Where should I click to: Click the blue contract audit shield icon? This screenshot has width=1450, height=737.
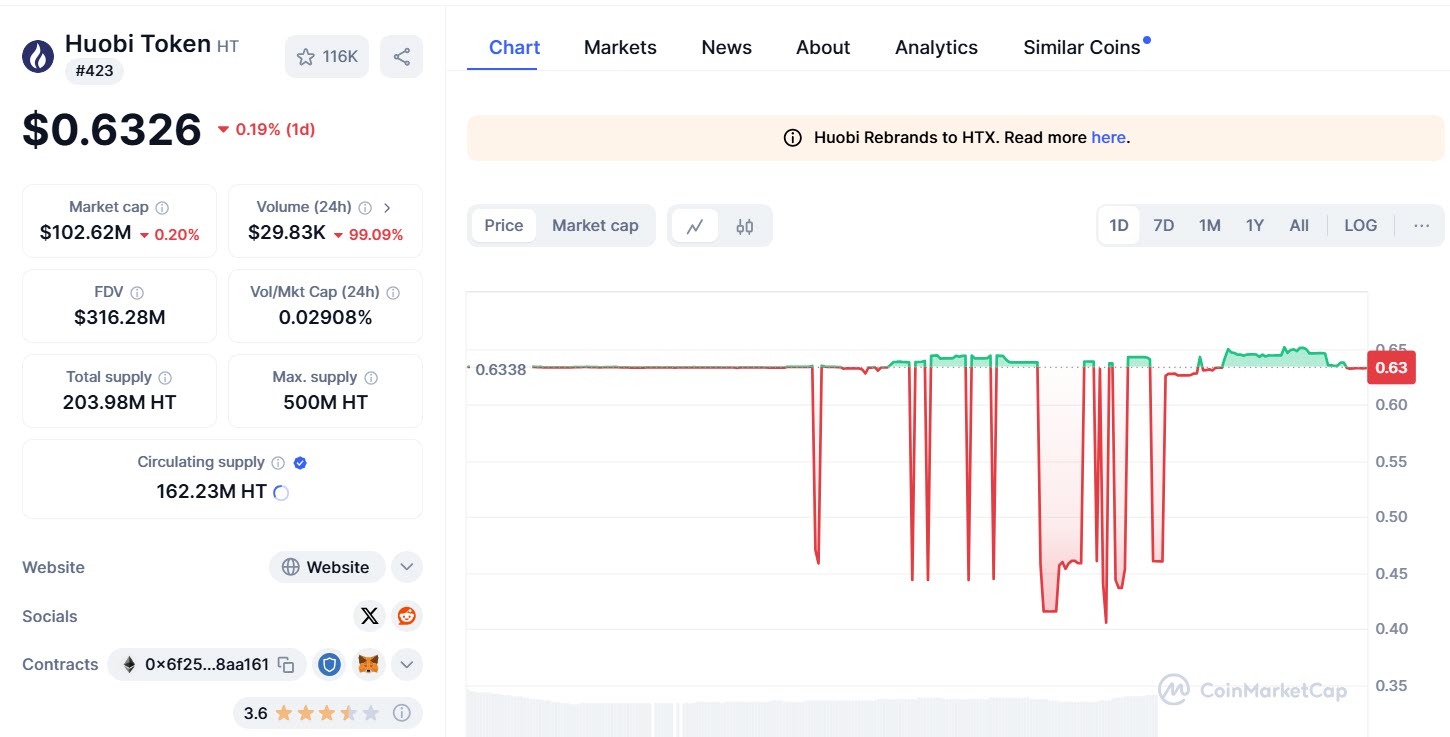(329, 664)
